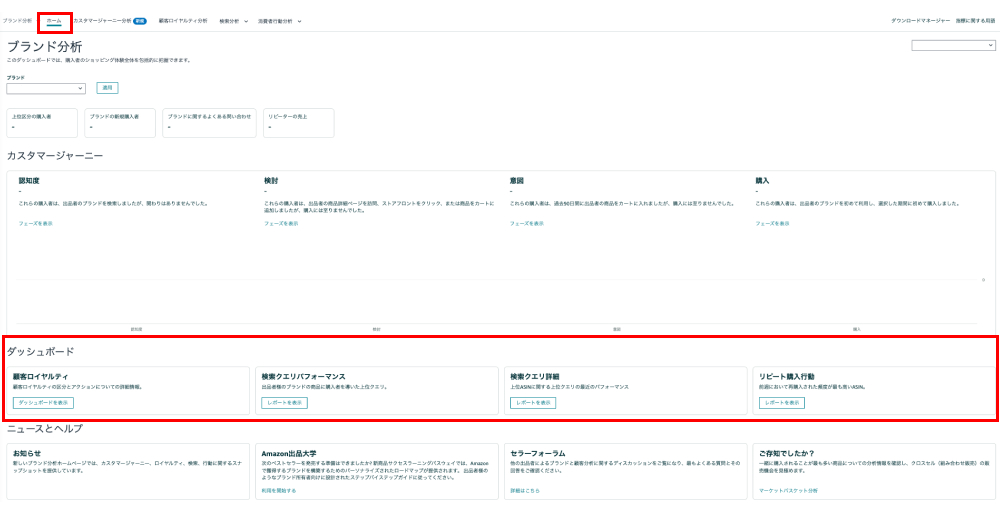Click the 顧客ロイヤルティ card title
Viewport: 1000px width, 514px height.
coord(41,377)
